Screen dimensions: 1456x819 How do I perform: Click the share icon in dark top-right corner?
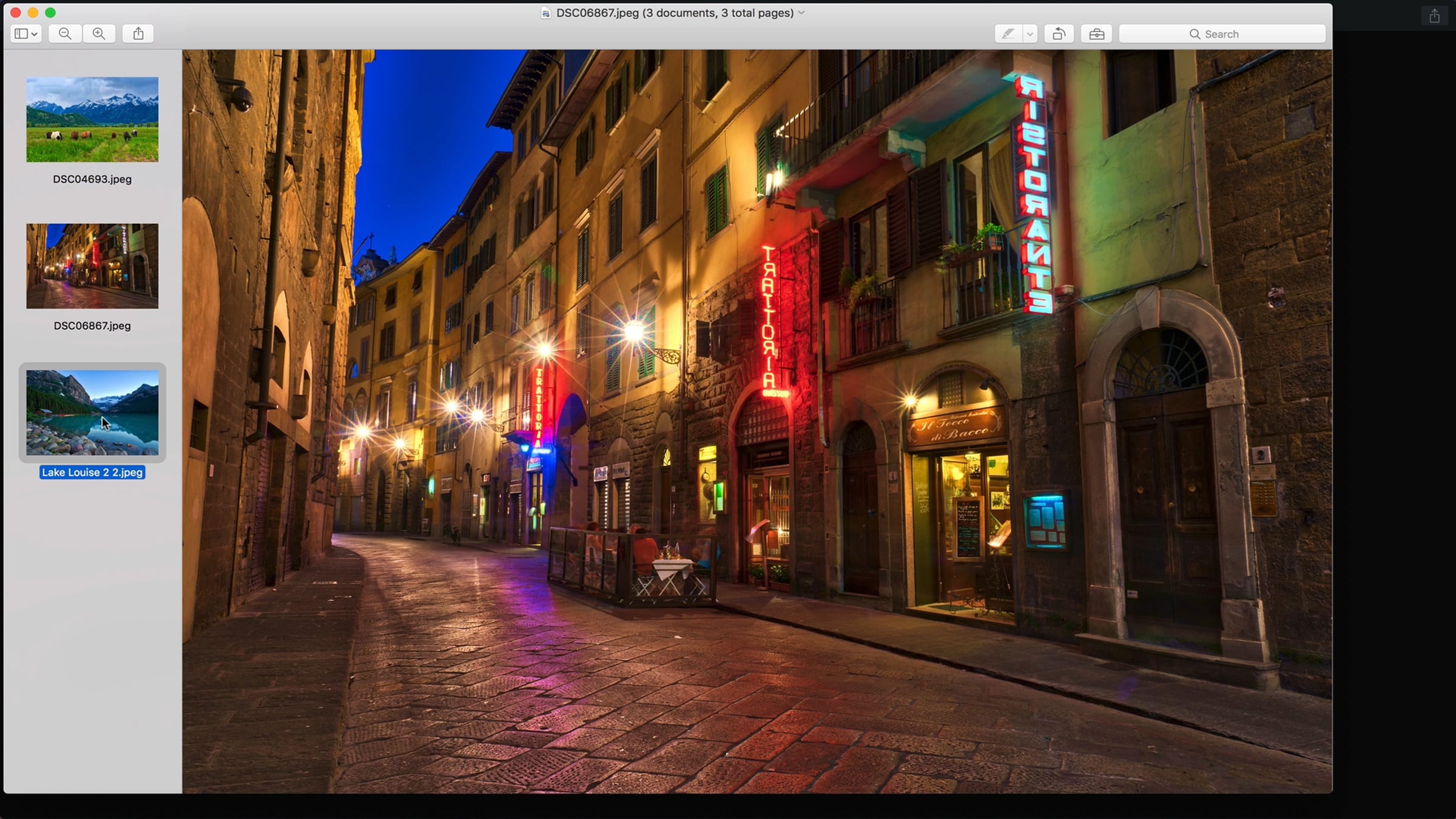(x=1434, y=16)
